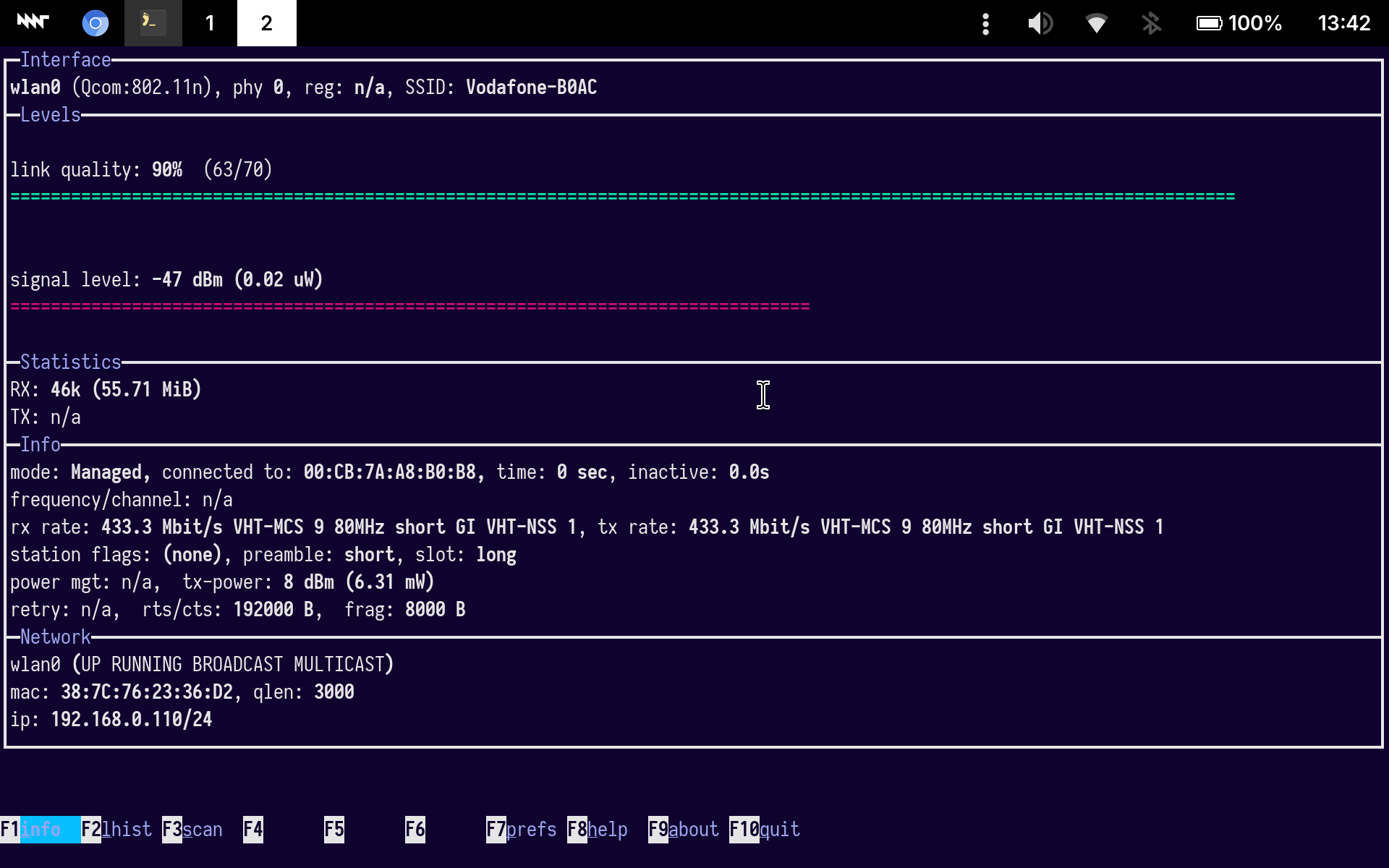Screen dimensions: 1389x868
Task: Select F1 info screen
Action: click(40, 829)
